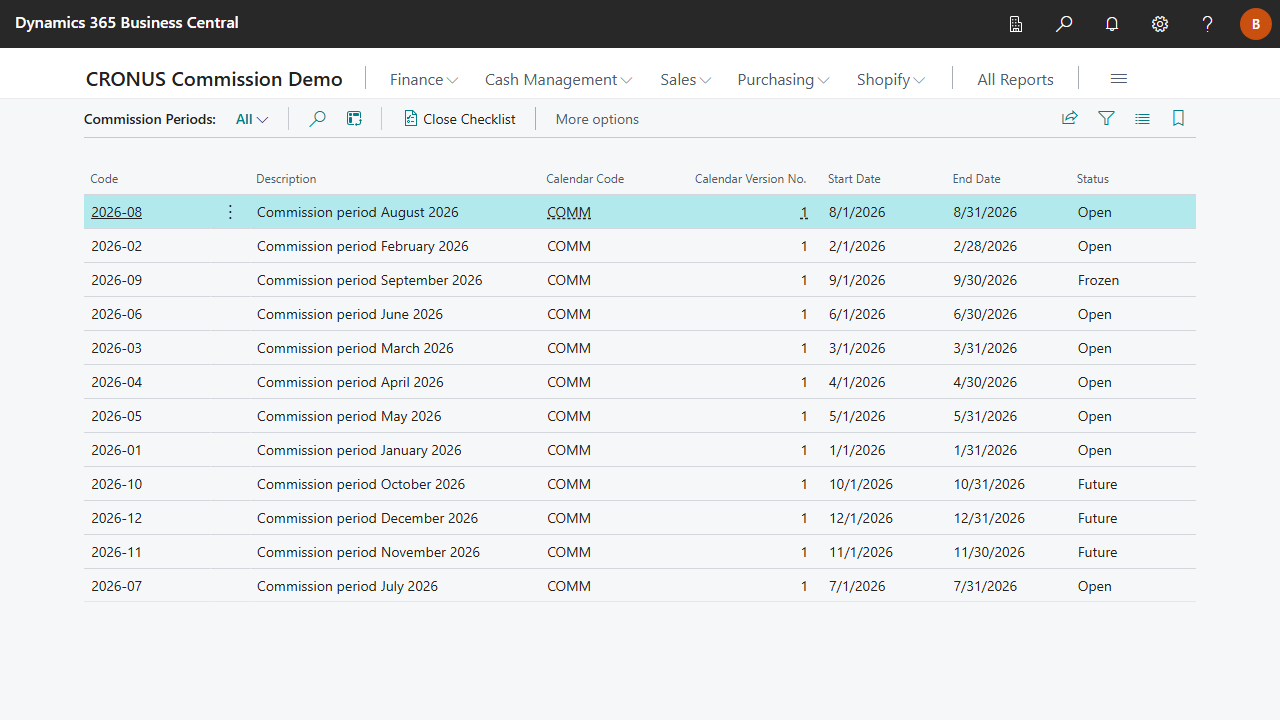Click More options in action bar
The height and width of the screenshot is (720, 1280).
click(x=597, y=119)
